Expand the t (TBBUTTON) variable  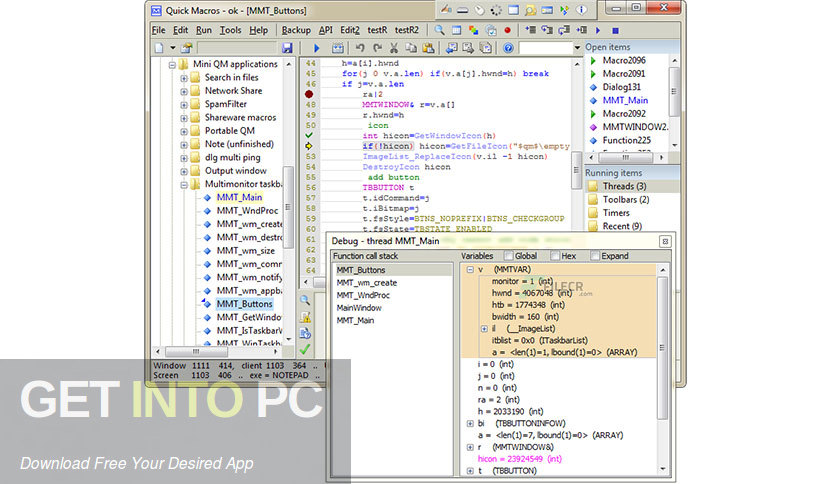[x=470, y=471]
